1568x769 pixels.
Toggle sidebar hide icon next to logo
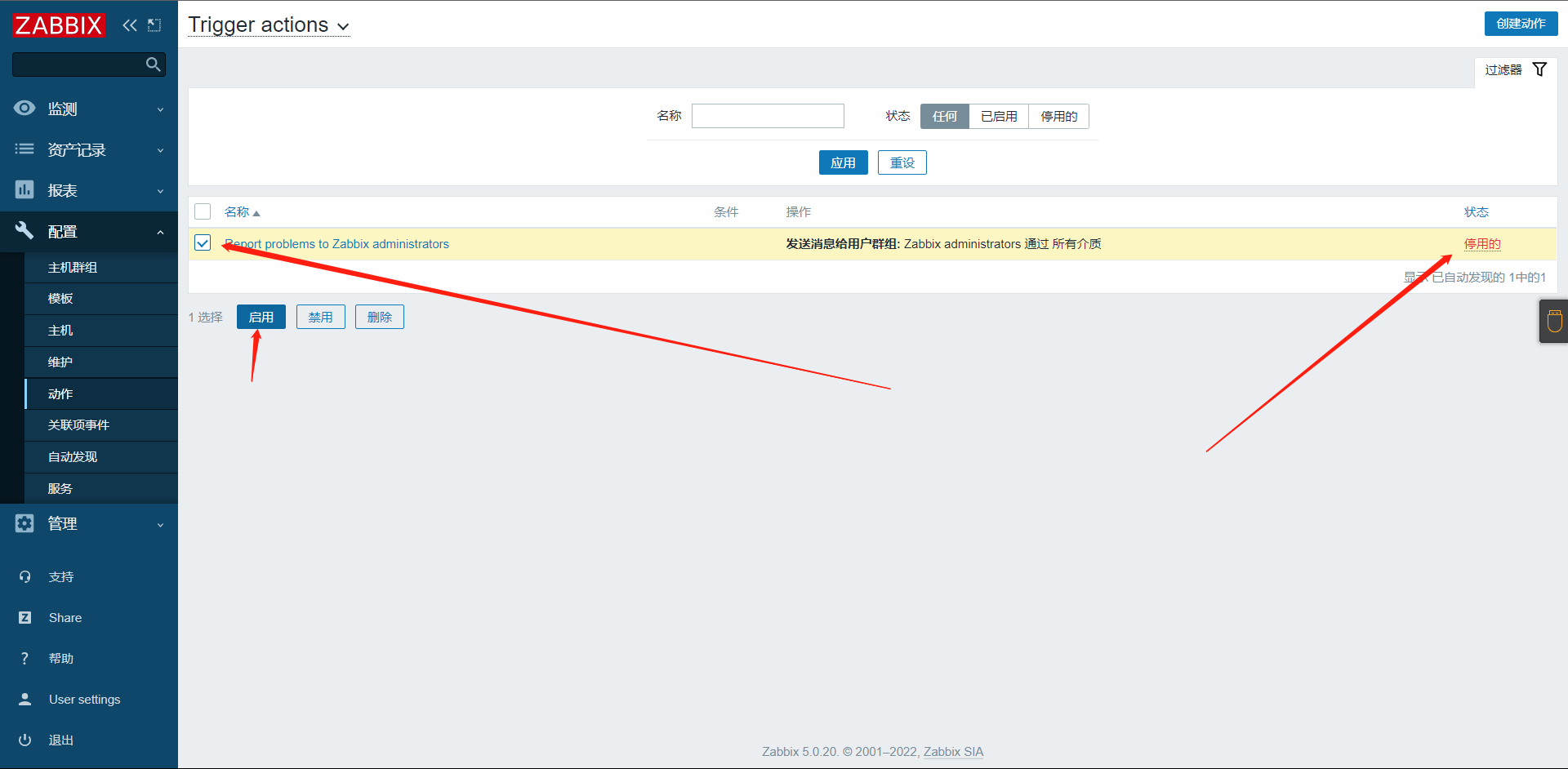[154, 25]
